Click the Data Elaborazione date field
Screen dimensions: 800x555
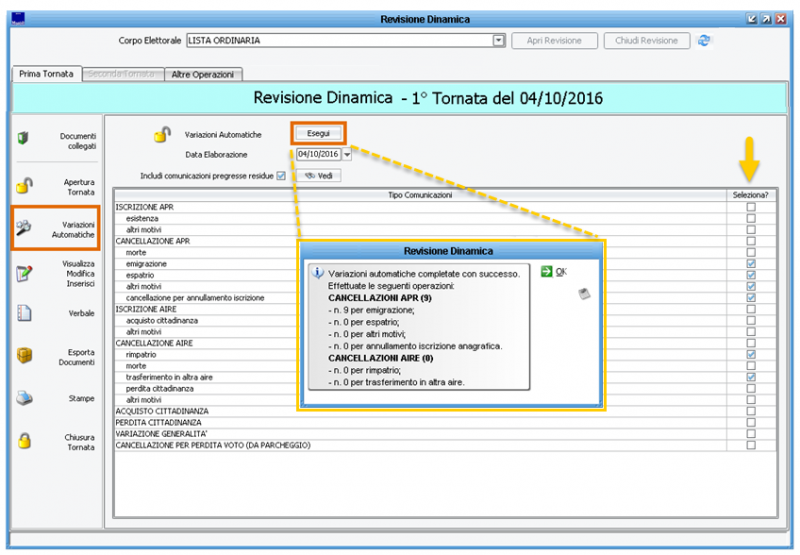click(x=318, y=155)
